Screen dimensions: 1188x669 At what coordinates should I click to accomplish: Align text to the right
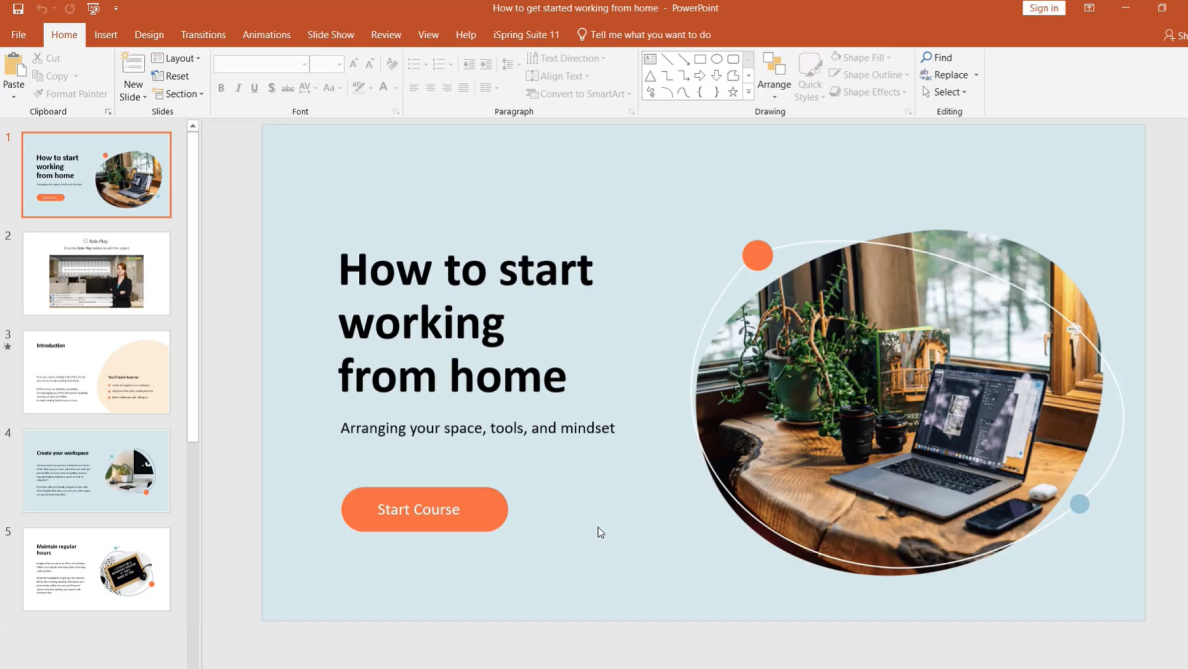tap(447, 88)
